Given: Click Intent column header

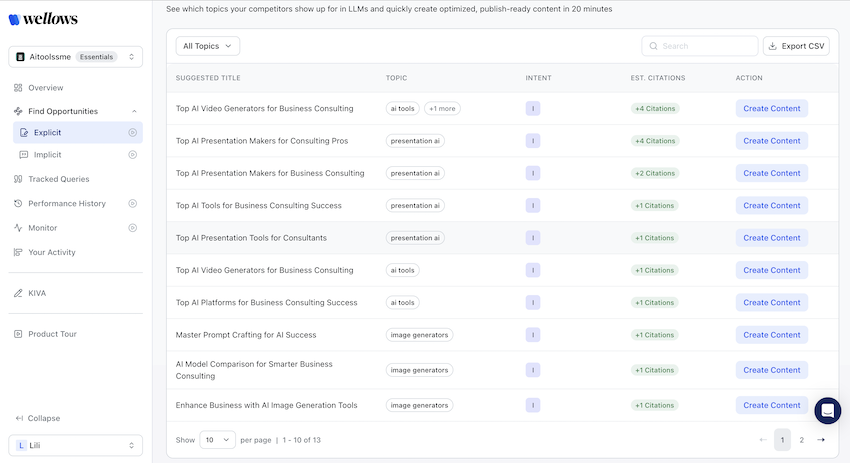Looking at the screenshot, I should pyautogui.click(x=538, y=78).
